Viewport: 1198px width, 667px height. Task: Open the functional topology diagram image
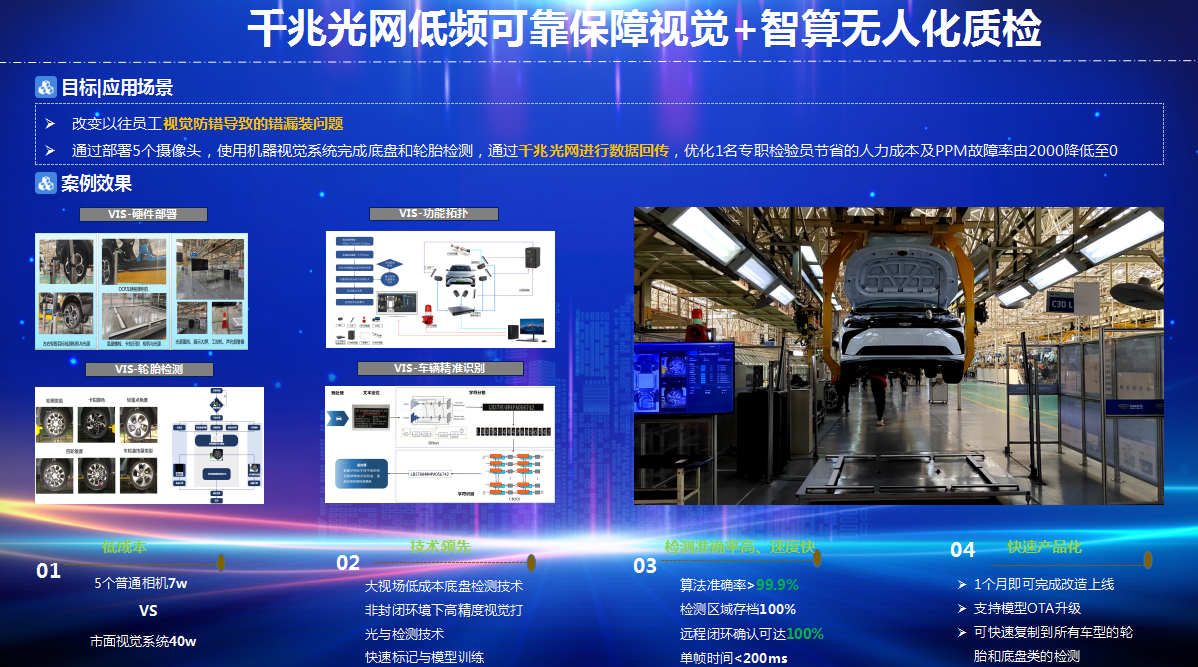[440, 290]
